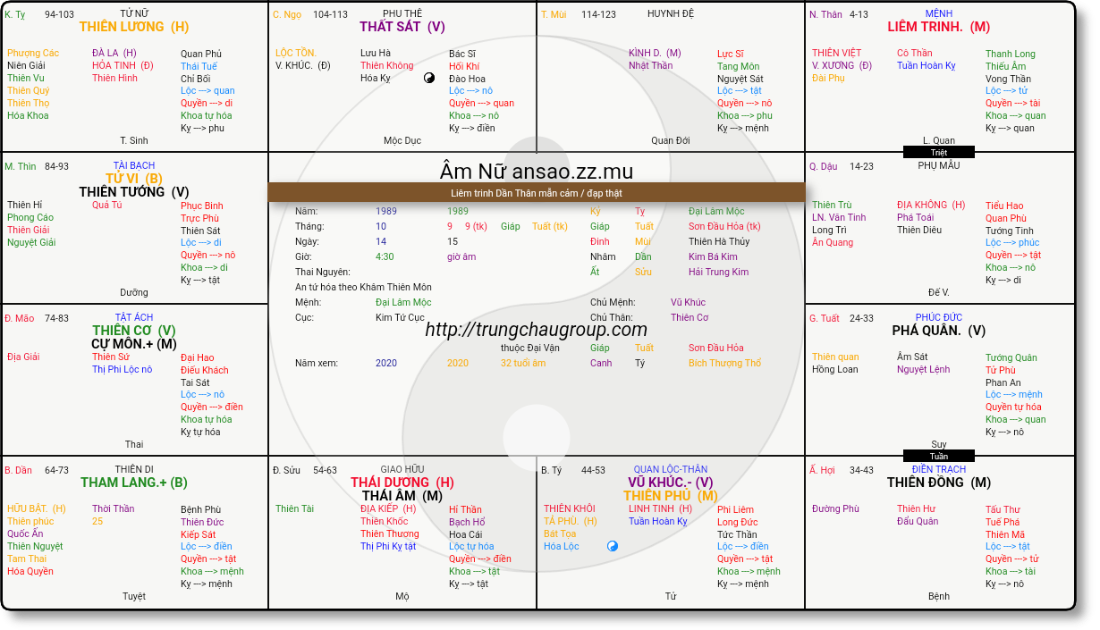Click the black yin-yang icon in Thất Sát cell
Image resolution: width=1100 pixels, height=630 pixels.
click(430, 77)
